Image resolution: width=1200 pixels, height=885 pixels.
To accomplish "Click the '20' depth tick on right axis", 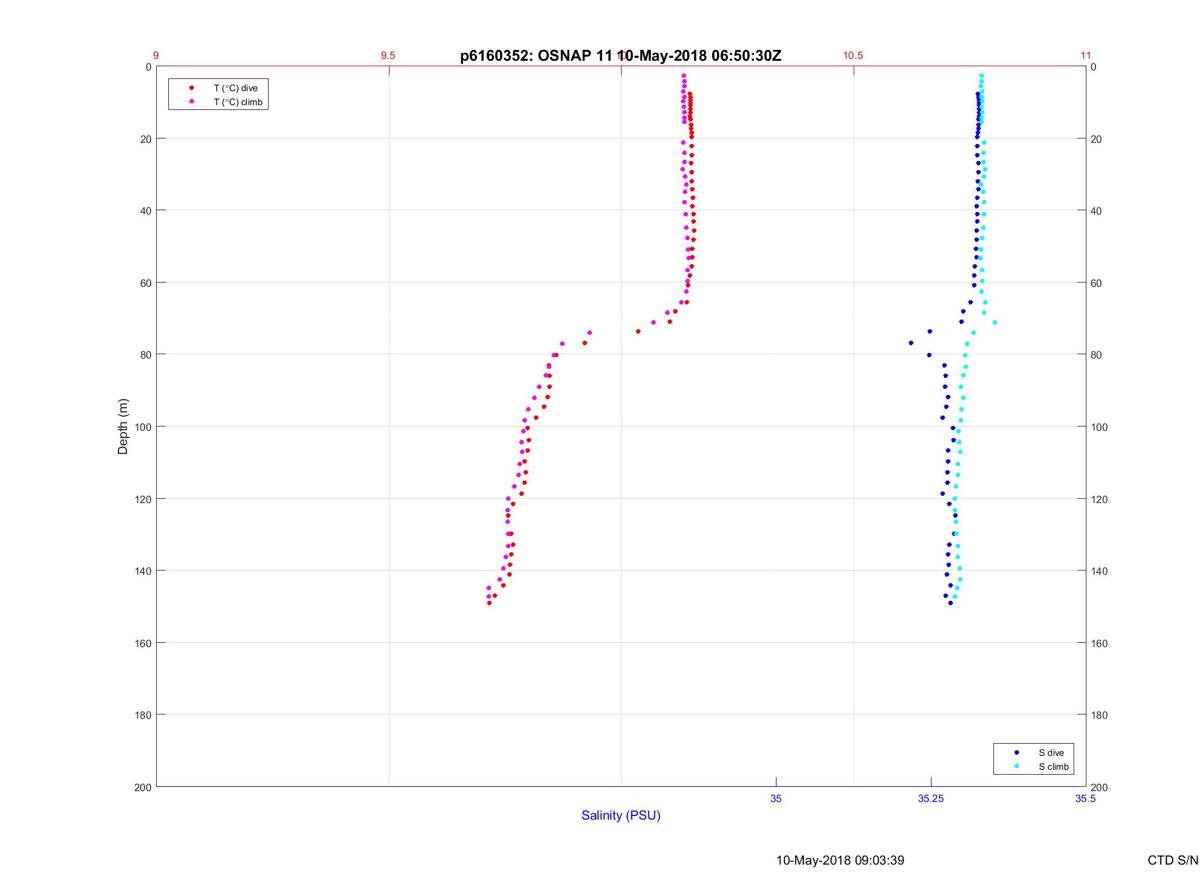I will pos(1097,139).
